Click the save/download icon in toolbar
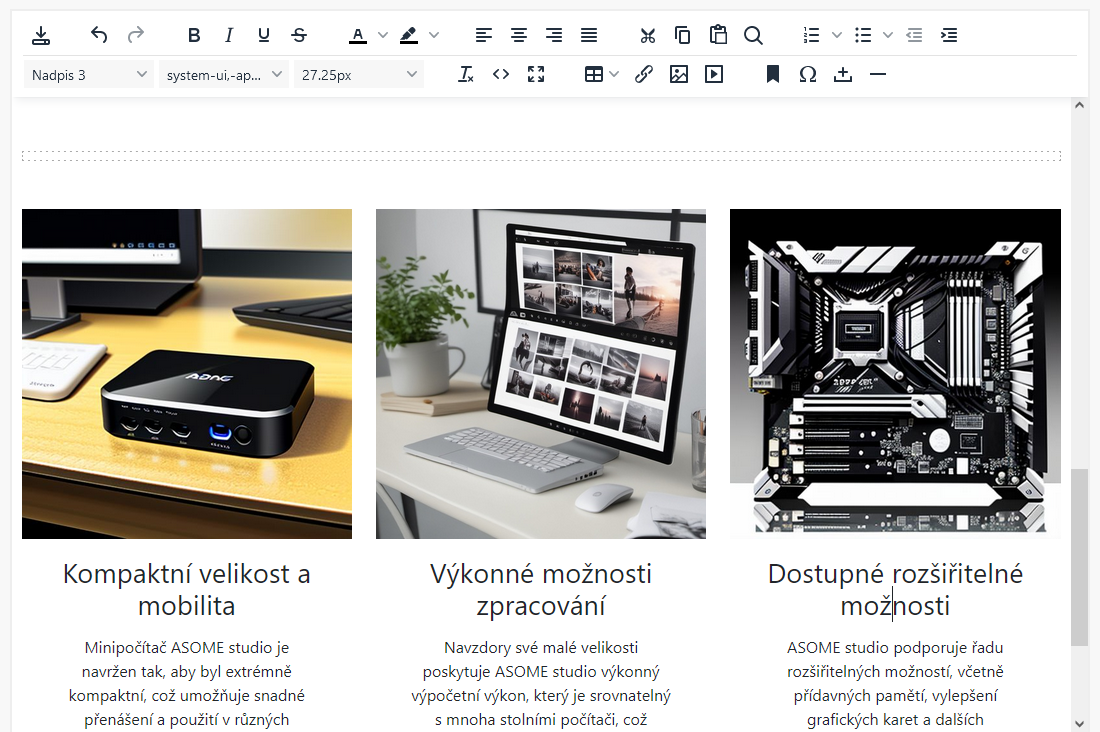 [40, 36]
